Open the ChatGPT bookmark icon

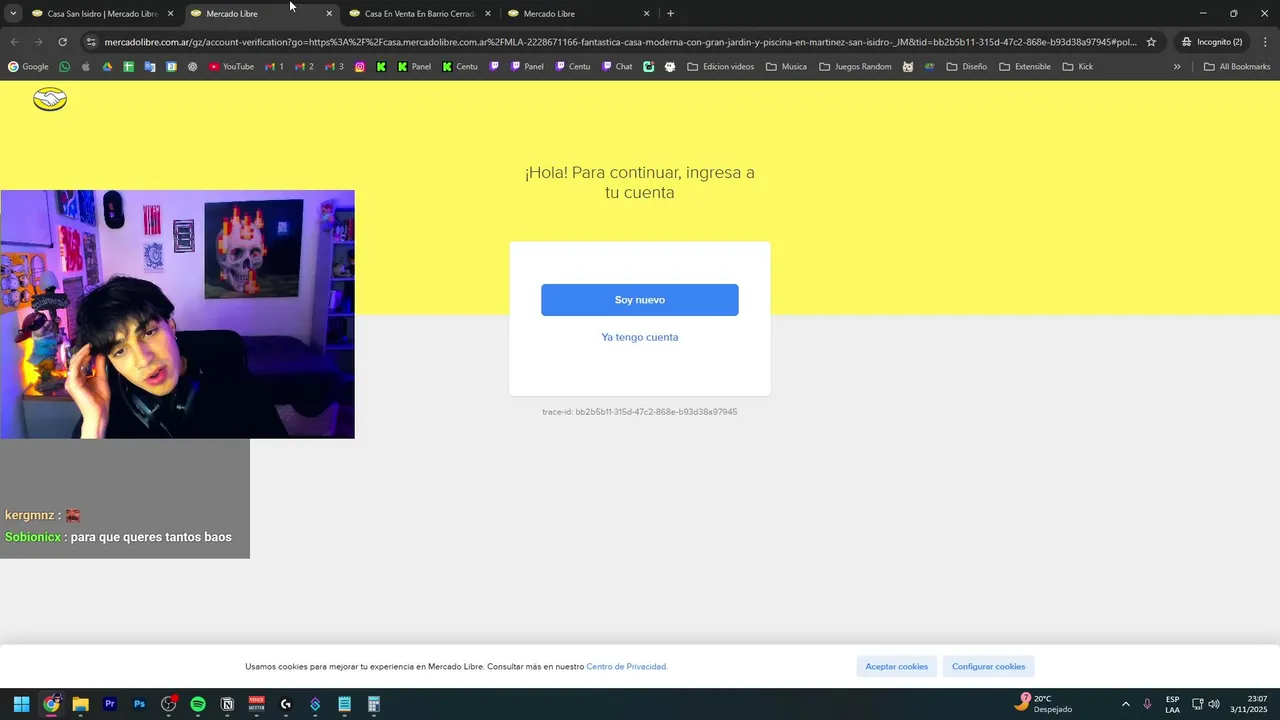point(192,67)
